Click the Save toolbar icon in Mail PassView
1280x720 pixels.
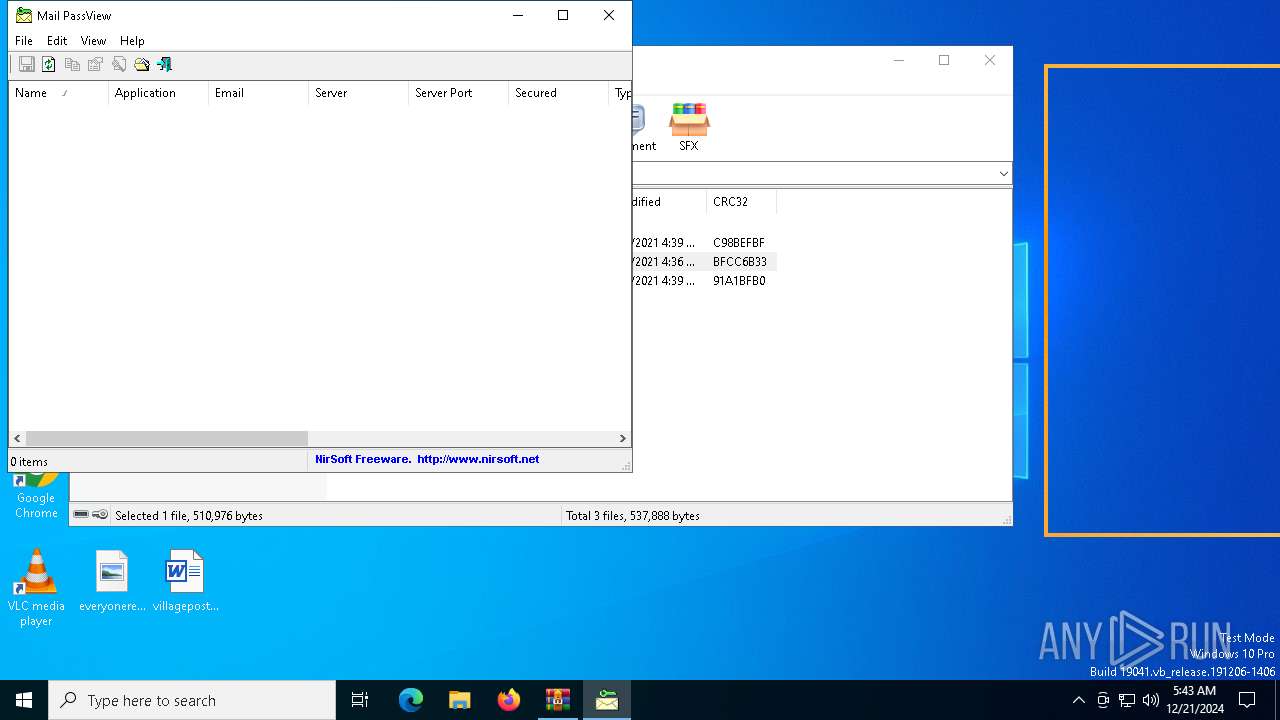coord(27,64)
